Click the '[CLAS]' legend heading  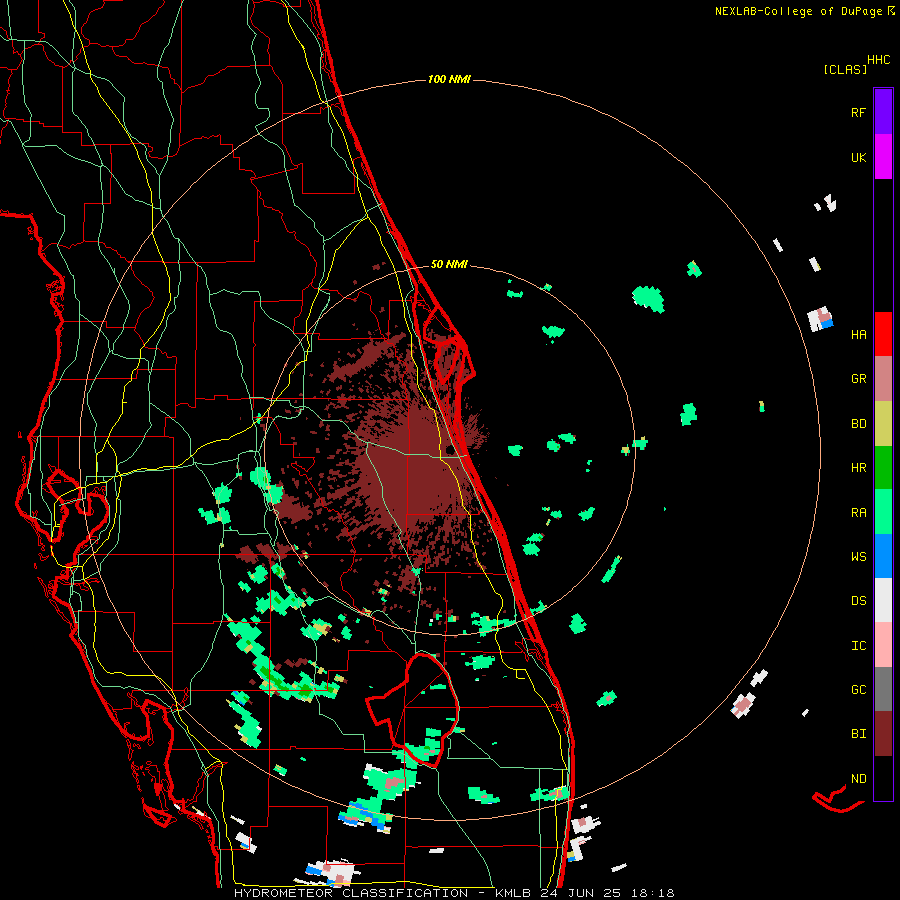click(845, 69)
